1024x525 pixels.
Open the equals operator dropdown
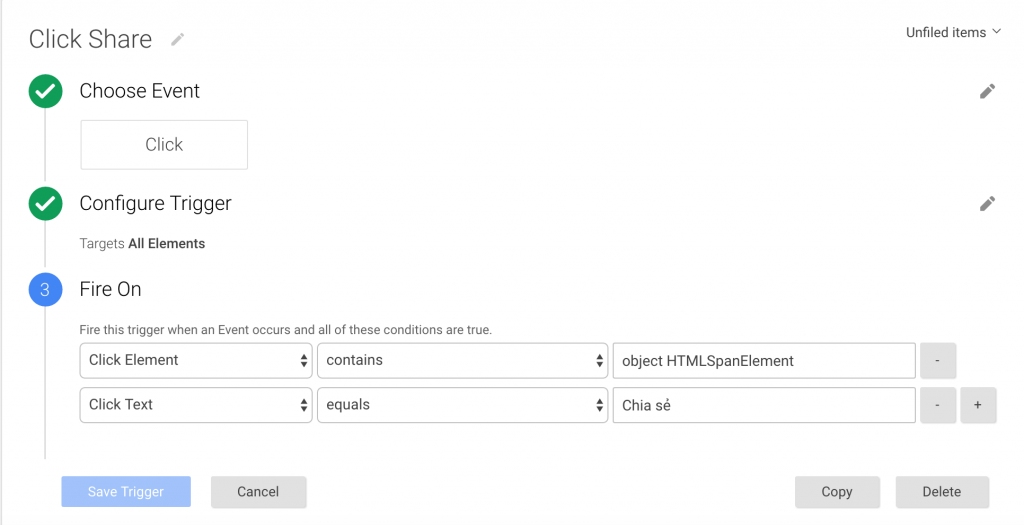coord(462,405)
